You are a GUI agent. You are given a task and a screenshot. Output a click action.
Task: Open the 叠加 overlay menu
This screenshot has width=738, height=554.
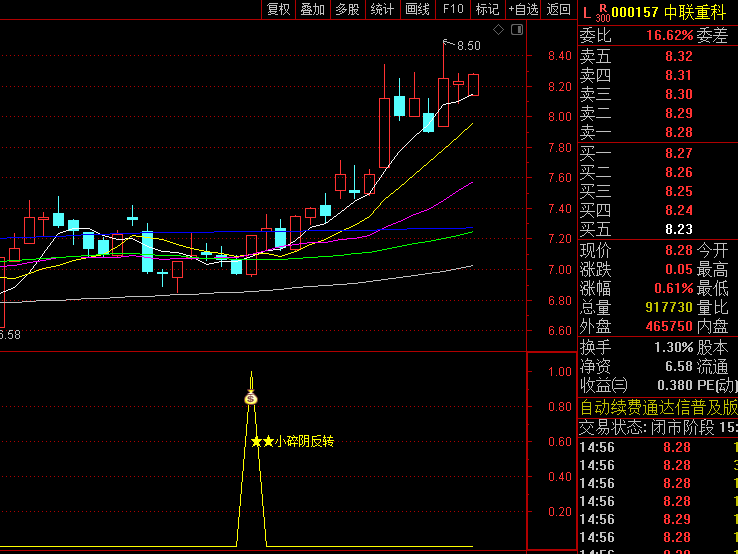[x=313, y=9]
